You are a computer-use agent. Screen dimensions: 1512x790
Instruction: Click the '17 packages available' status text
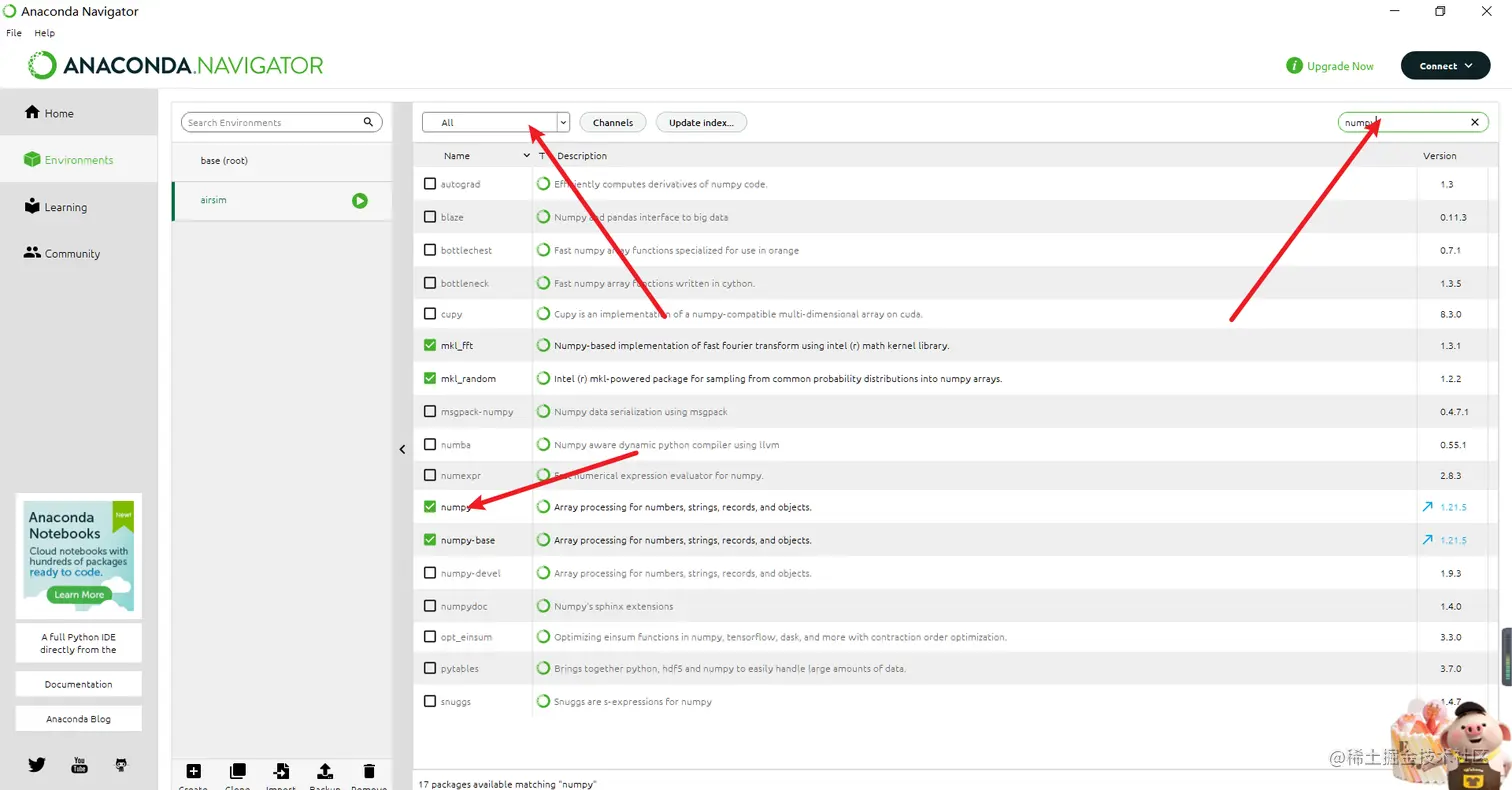pyautogui.click(x=507, y=784)
